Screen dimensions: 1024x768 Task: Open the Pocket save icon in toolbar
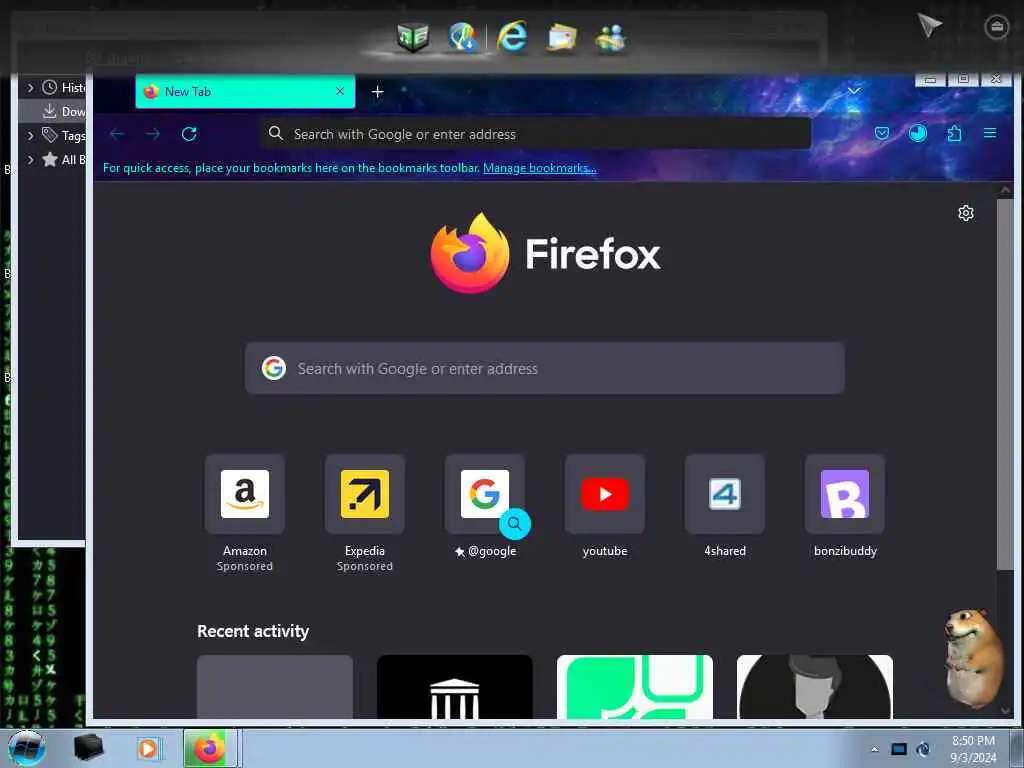pos(882,133)
